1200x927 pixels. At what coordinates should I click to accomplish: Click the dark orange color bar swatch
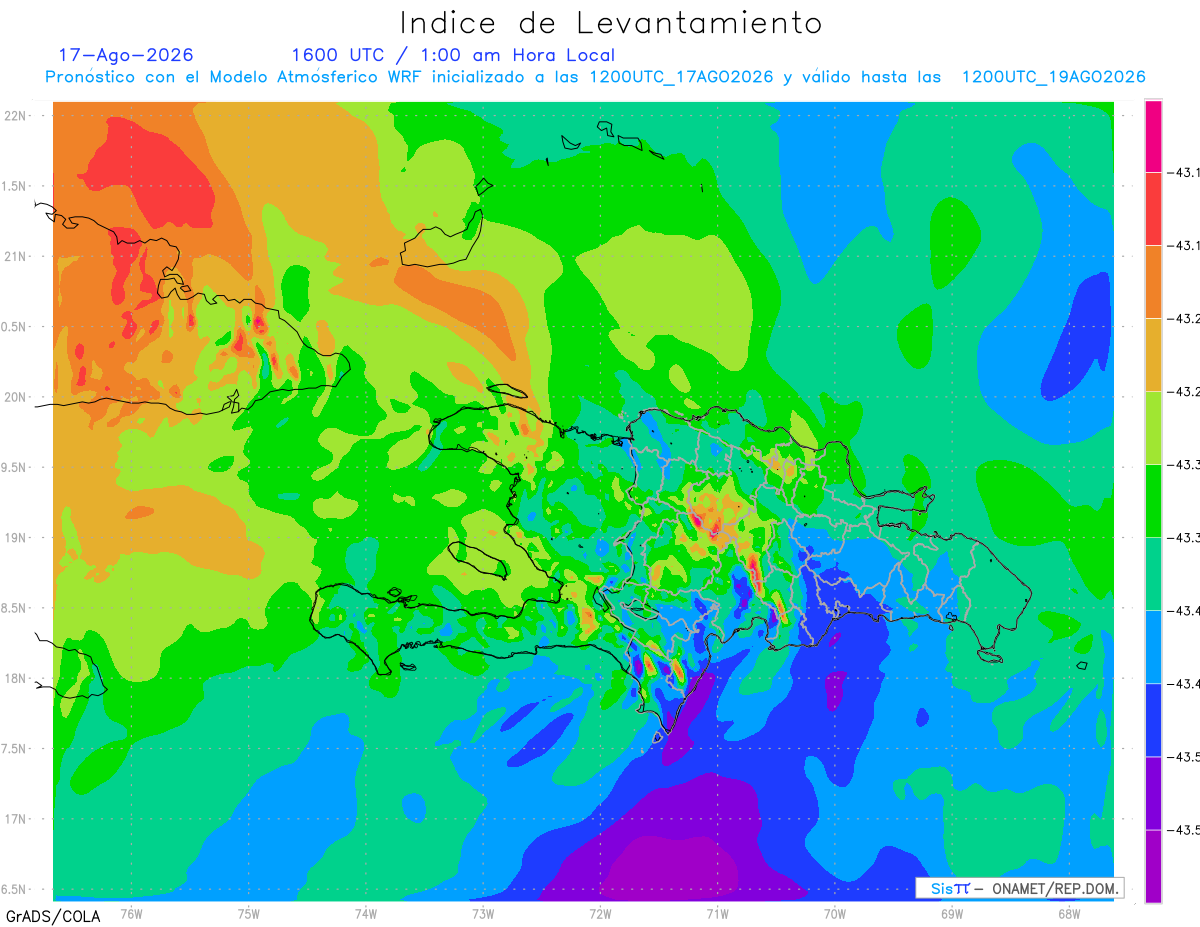click(x=1153, y=282)
